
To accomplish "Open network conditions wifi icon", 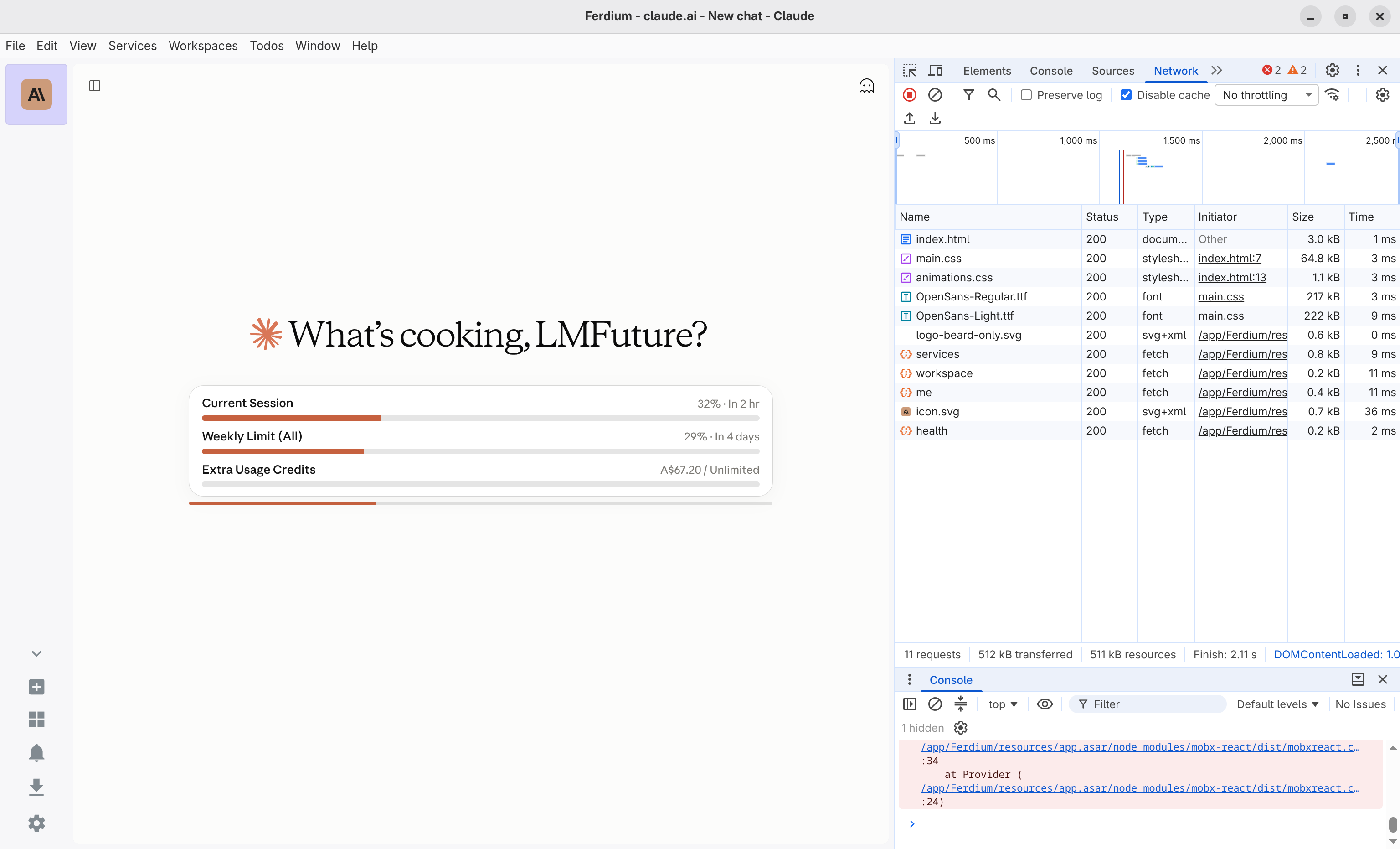I will [1333, 95].
